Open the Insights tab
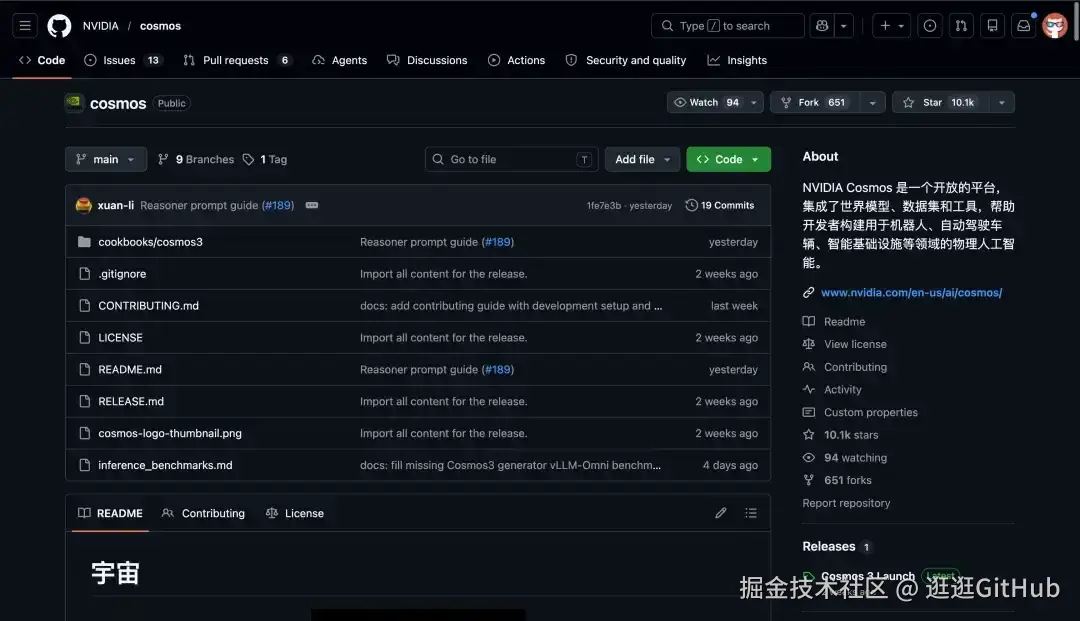1080x621 pixels. 737,61
